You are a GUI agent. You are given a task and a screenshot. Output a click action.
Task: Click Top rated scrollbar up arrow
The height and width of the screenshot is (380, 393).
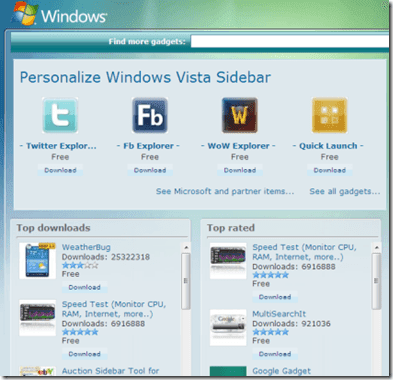(376, 248)
